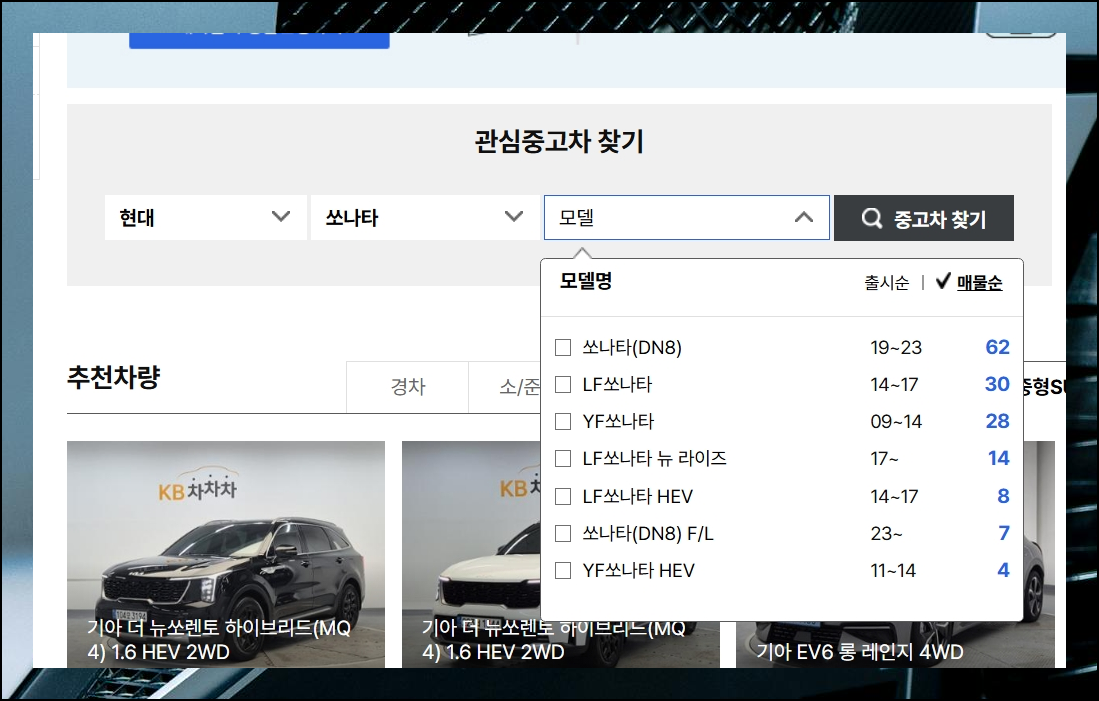Check the 쏘나타(DN8) model checkbox

(563, 348)
